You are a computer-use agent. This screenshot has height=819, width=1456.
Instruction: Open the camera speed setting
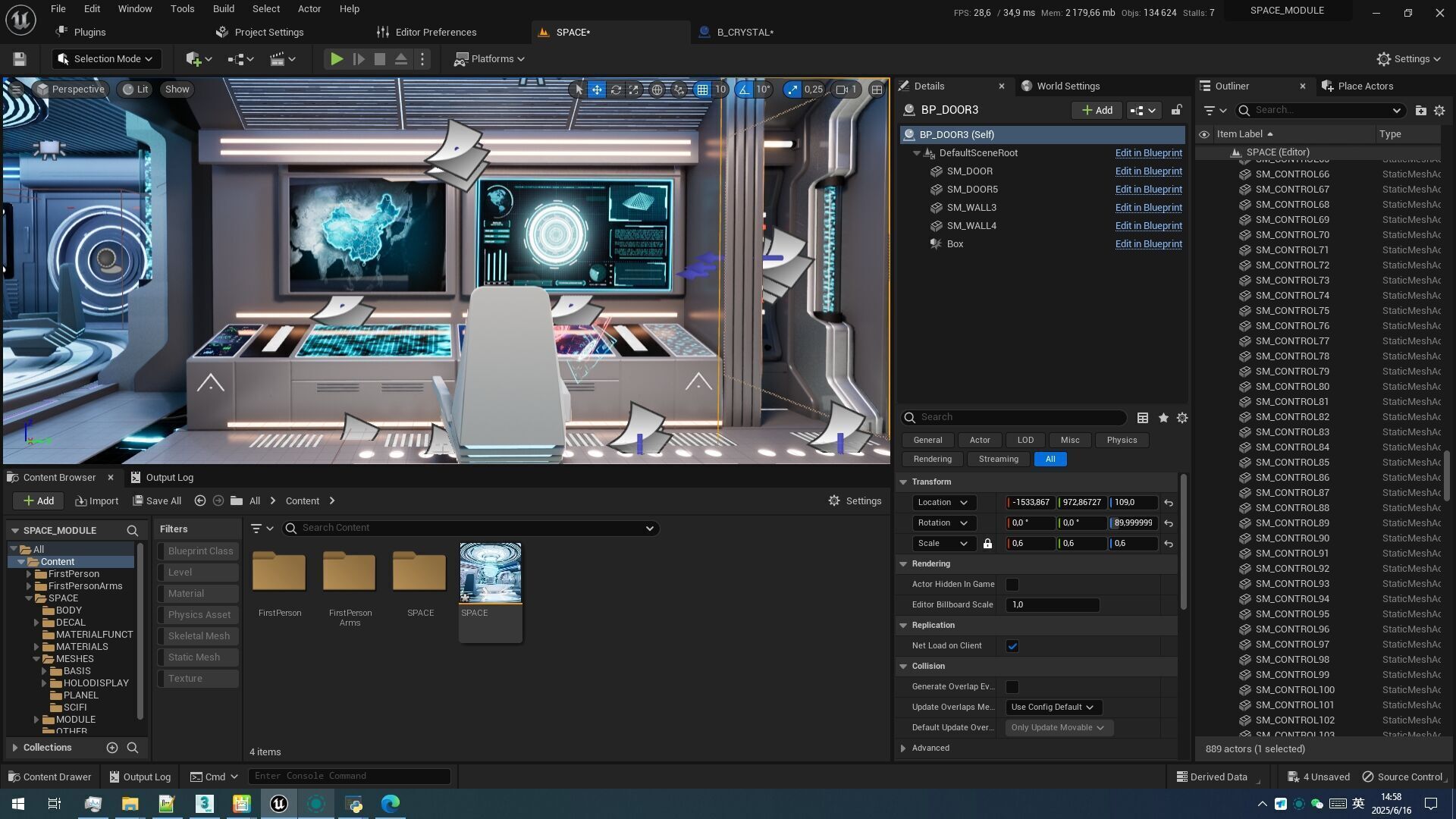click(847, 89)
